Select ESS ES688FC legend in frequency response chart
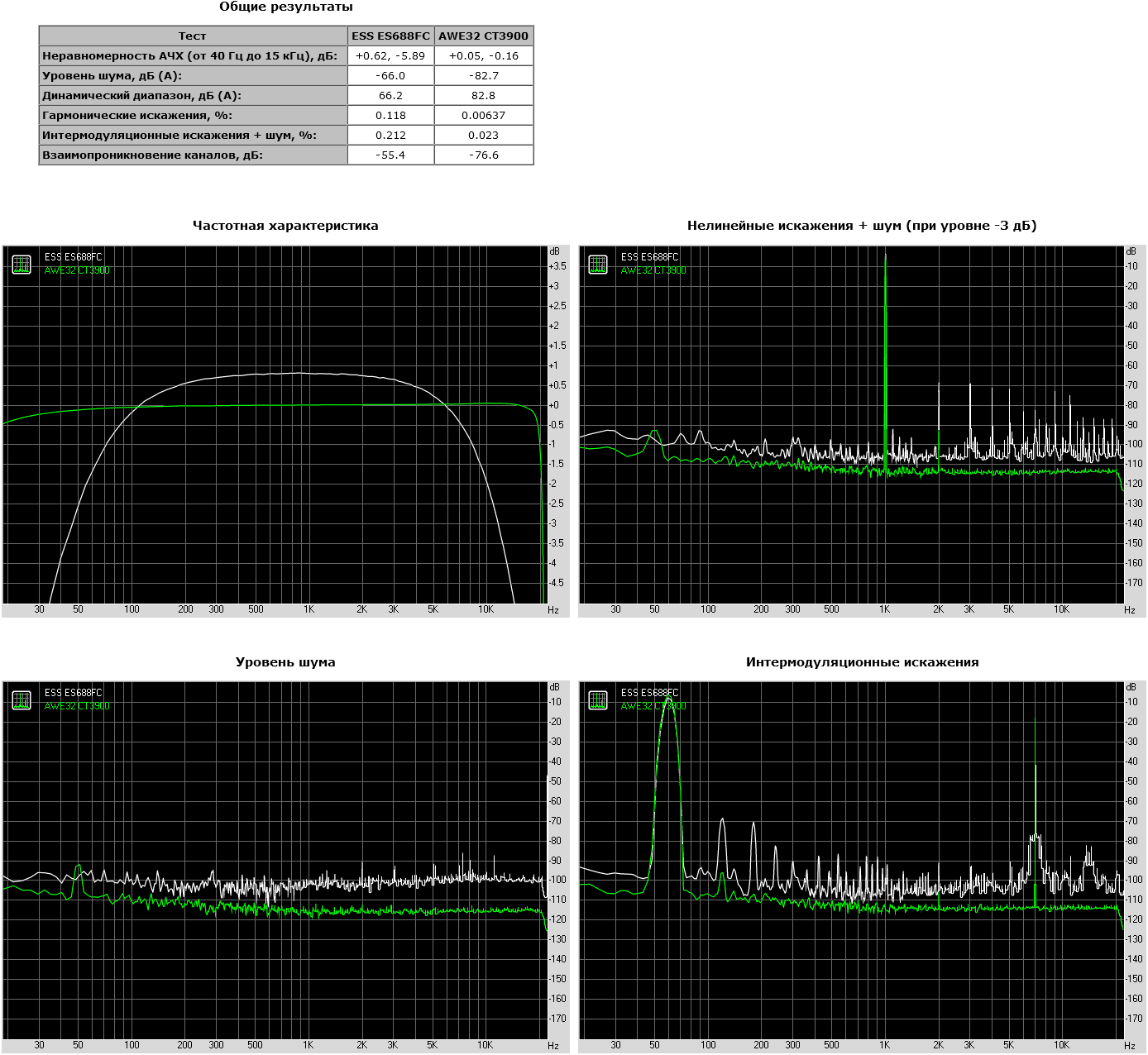This screenshot has width=1148, height=1055. [73, 257]
